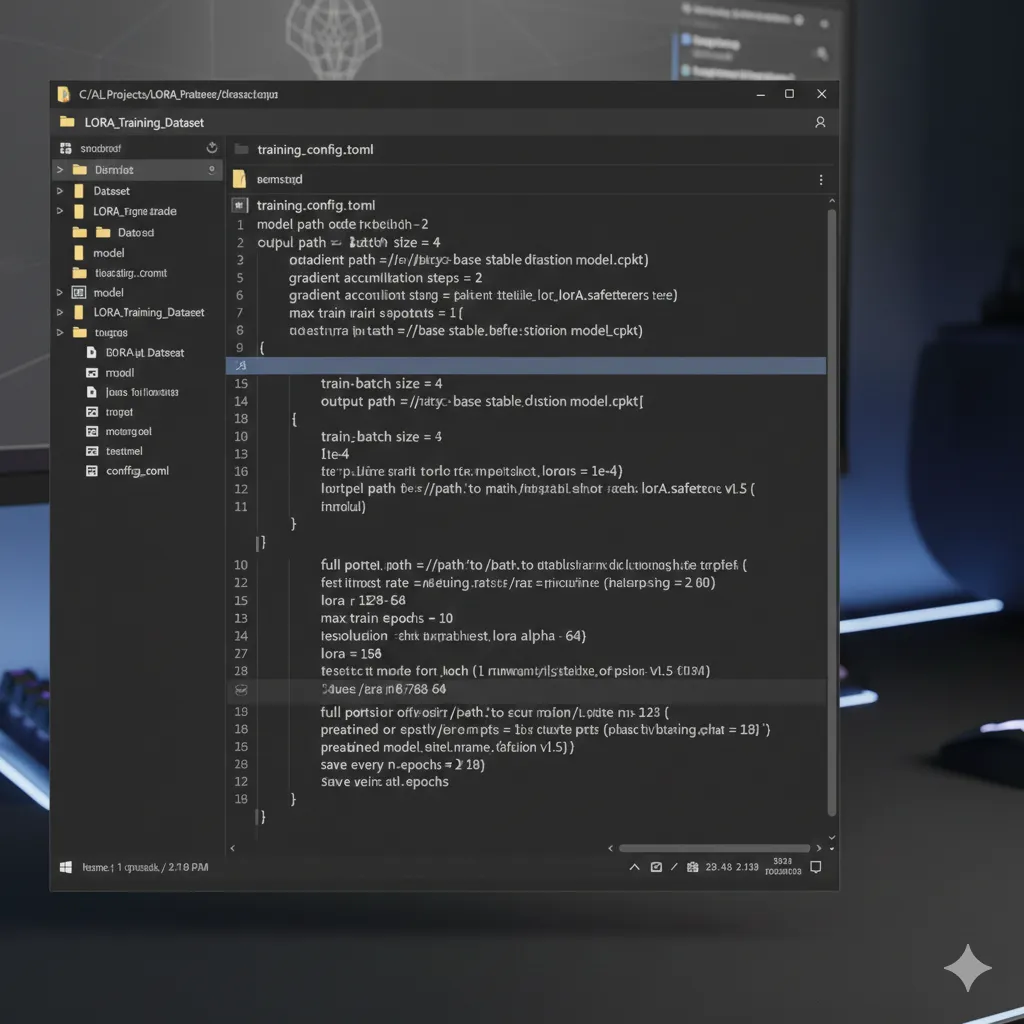Screen dimensions: 1024x1024
Task: Click the image icon beside 'modl'
Action: [x=92, y=373]
